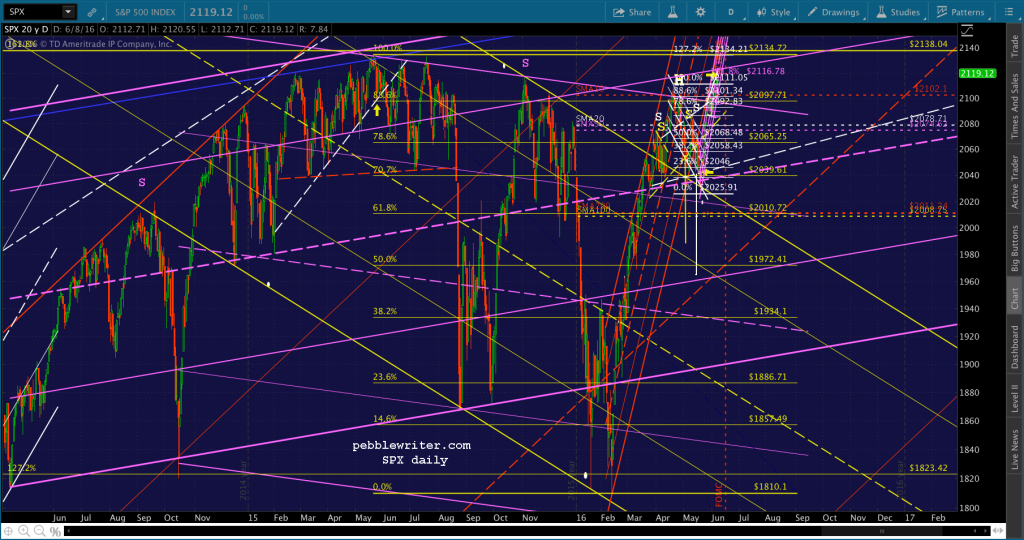The width and height of the screenshot is (1024, 540).
Task: Click the FOMC vertical marker label
Action: coord(719,495)
